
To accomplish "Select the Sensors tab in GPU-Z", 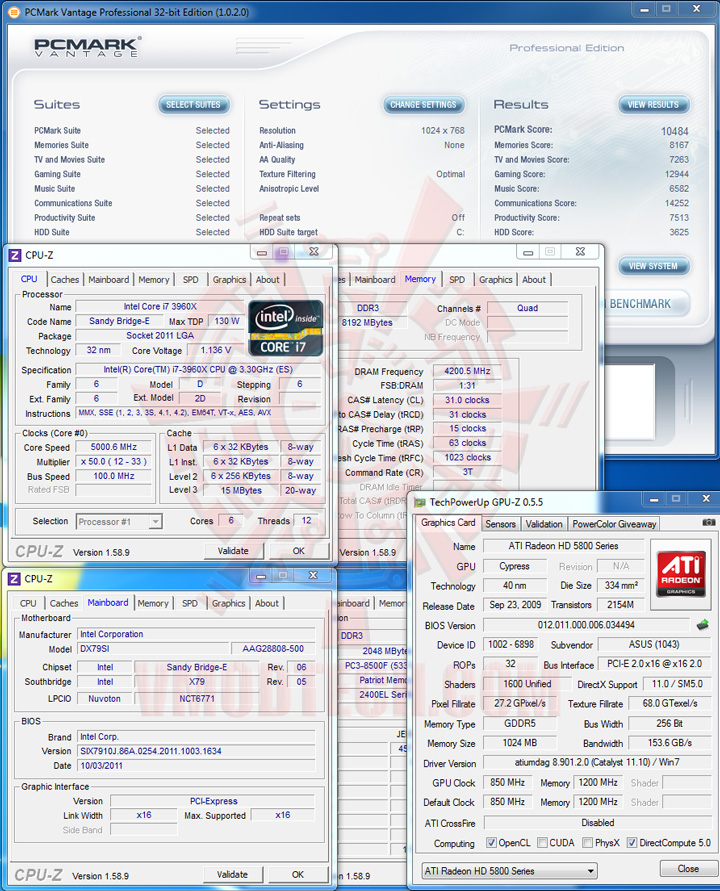I will pos(500,524).
